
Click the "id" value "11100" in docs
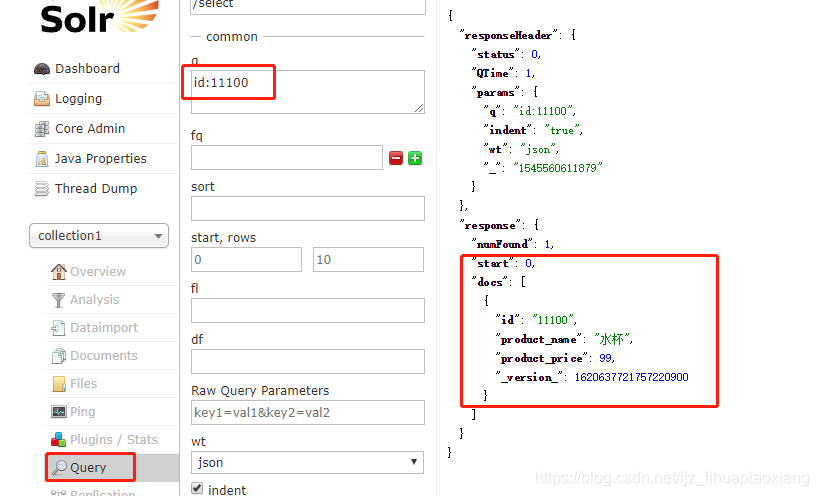click(x=553, y=320)
